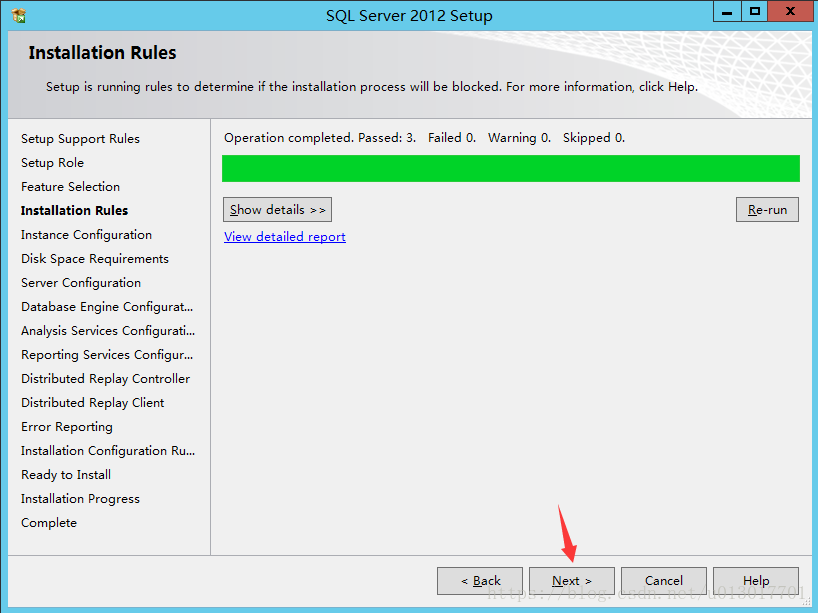818x613 pixels.
Task: Select Error Reporting step
Action: [x=67, y=427]
